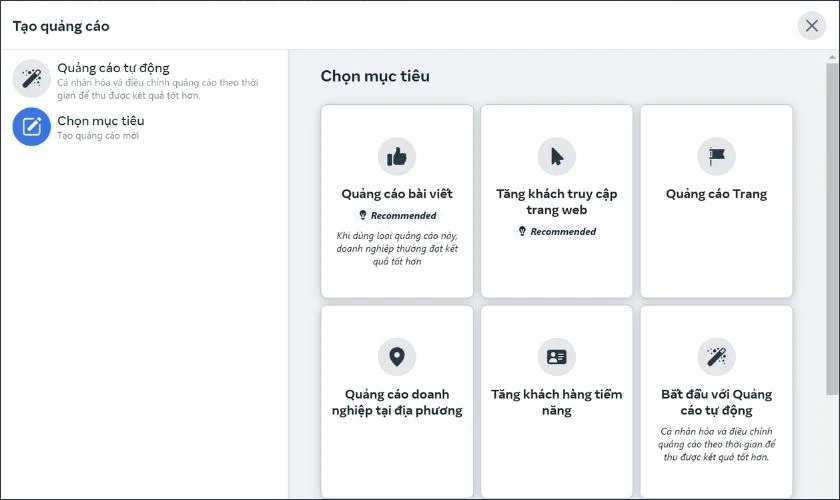Choose Quảng cáo doanh nghiệp tại địa phương
Image resolution: width=840 pixels, height=500 pixels.
(397, 402)
